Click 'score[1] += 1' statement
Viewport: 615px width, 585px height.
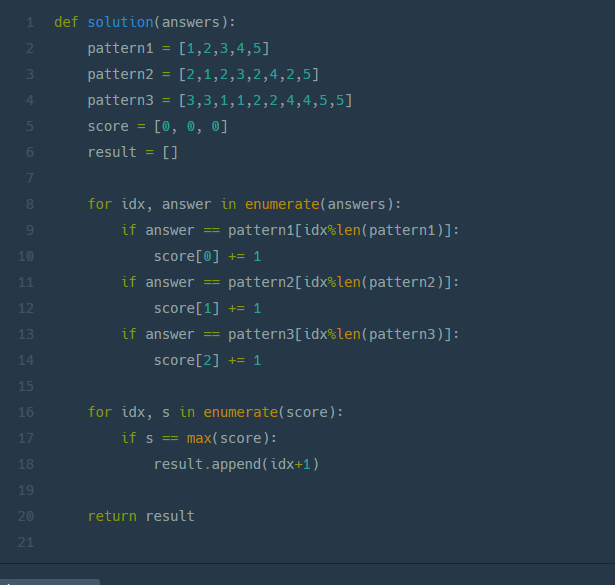click(207, 308)
